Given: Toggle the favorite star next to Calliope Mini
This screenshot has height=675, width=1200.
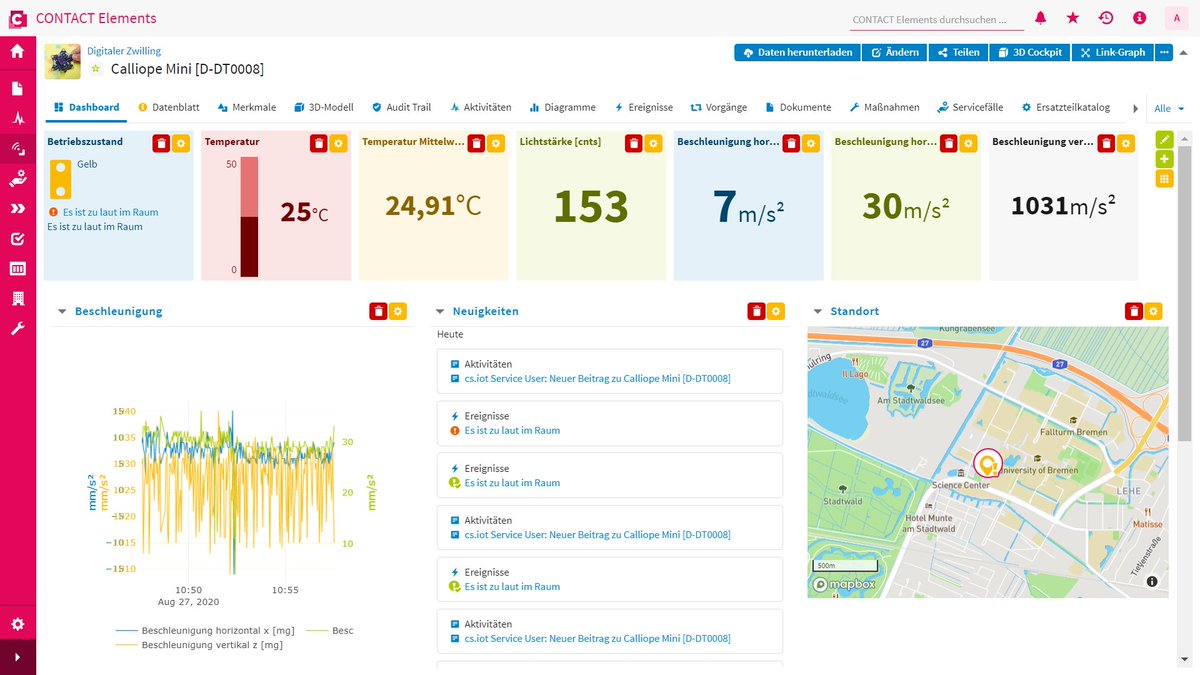Looking at the screenshot, I should 95,69.
